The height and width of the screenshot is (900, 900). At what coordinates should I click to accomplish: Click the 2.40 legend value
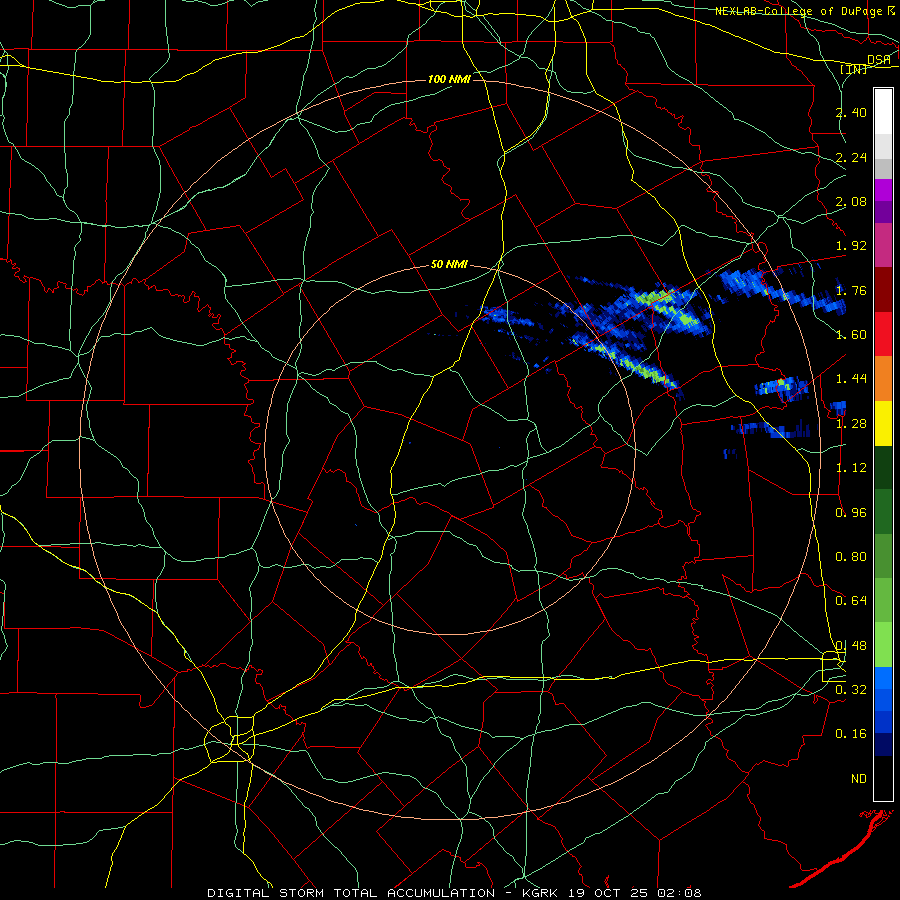[851, 112]
